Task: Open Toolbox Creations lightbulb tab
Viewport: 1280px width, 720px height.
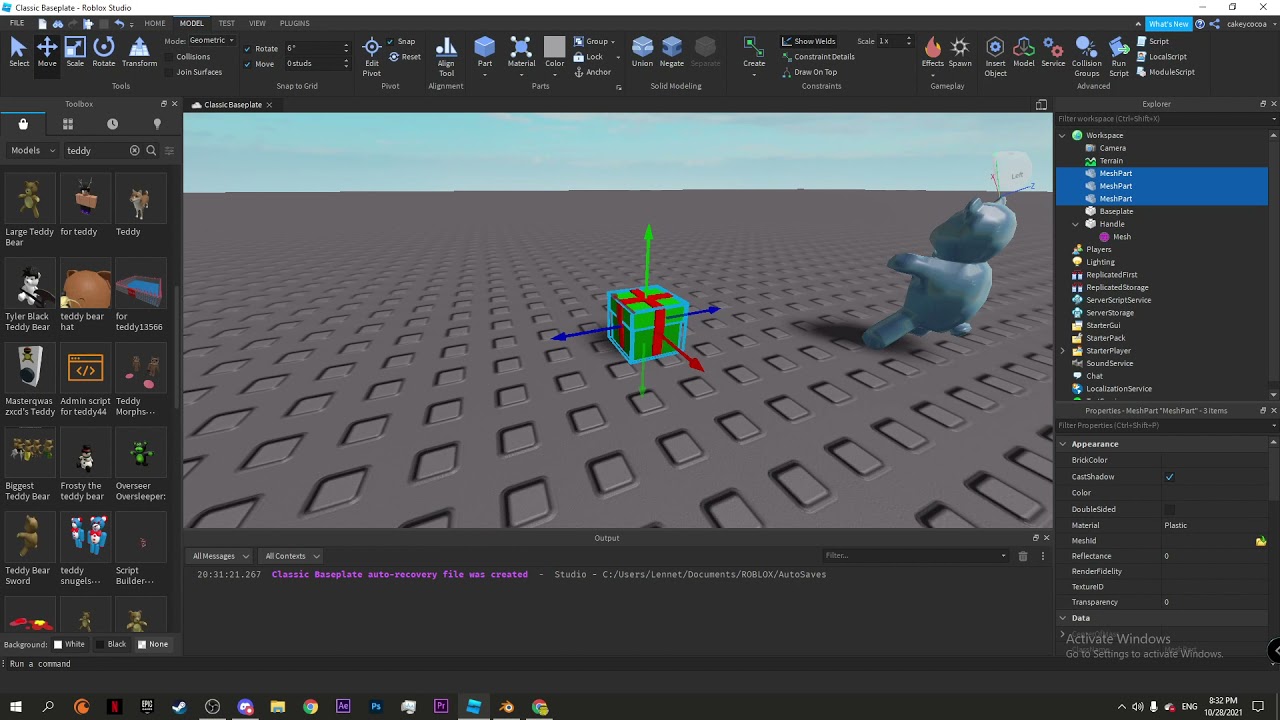Action: (x=157, y=124)
